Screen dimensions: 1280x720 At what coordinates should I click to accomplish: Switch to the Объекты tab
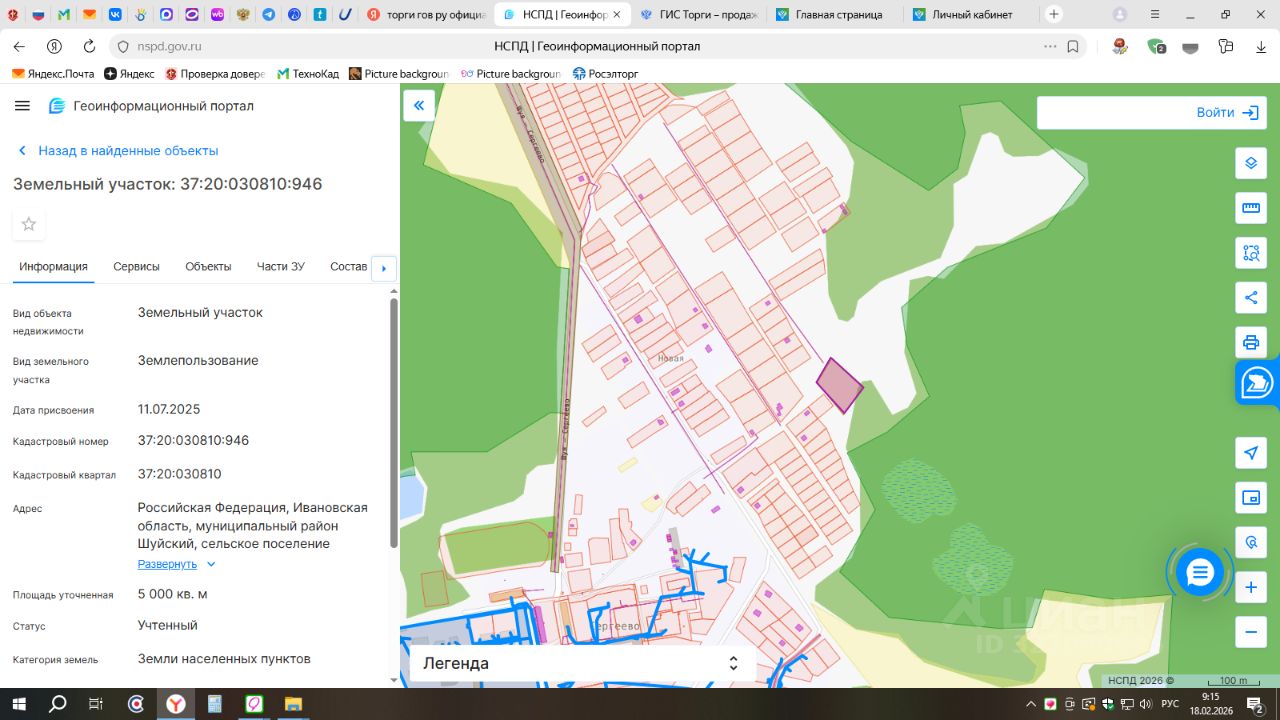(x=208, y=266)
